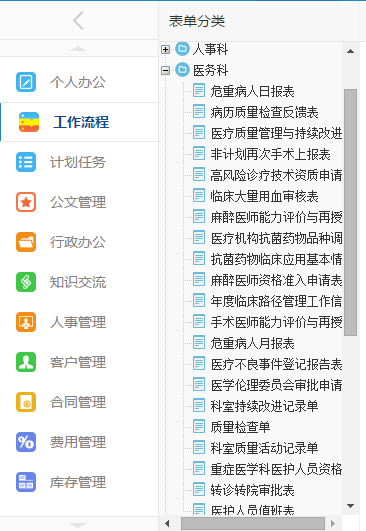Click the vertical scrollbar thumb in form tree
Screen dimensions: 366x531
[x=350, y=212]
